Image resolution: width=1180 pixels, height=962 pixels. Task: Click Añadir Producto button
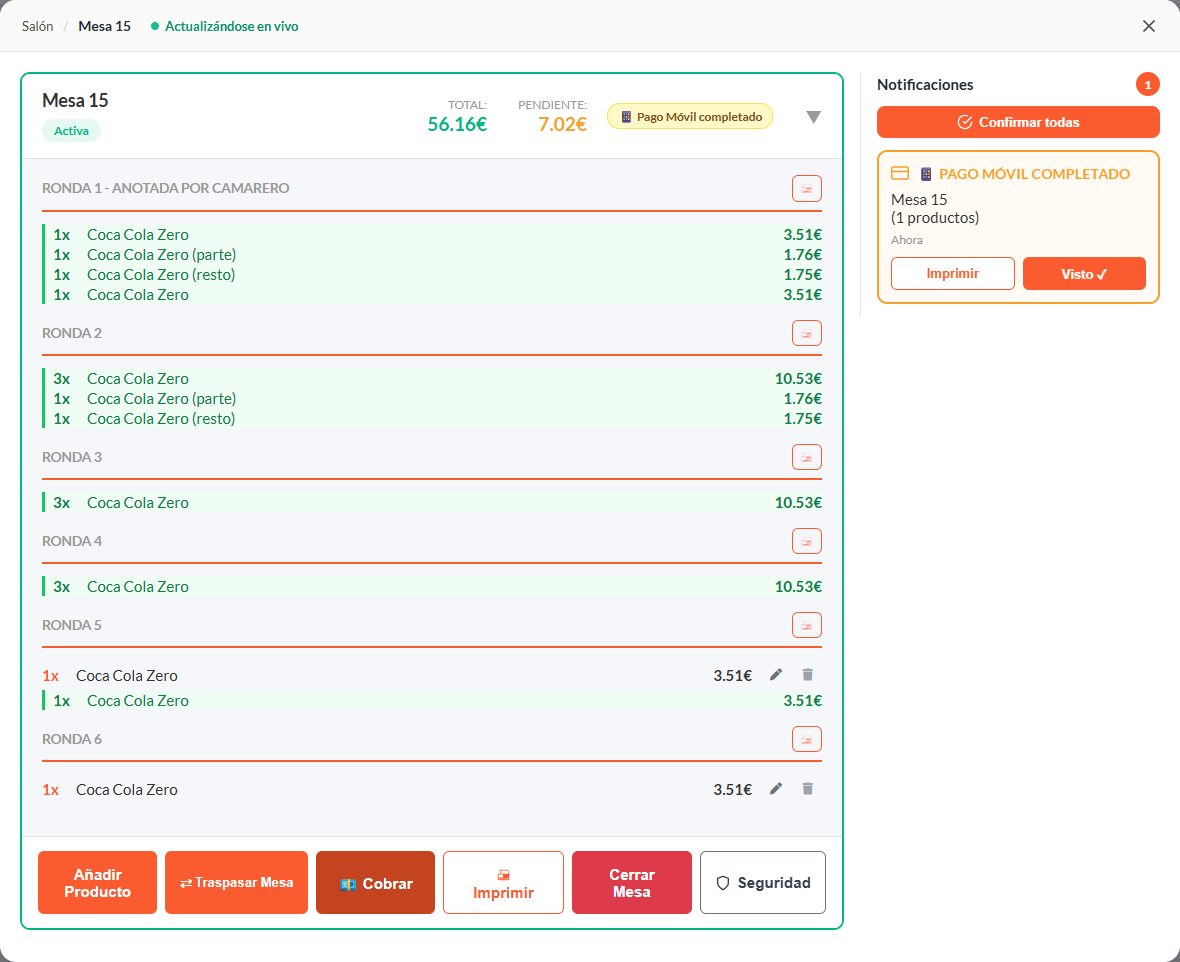pos(97,882)
